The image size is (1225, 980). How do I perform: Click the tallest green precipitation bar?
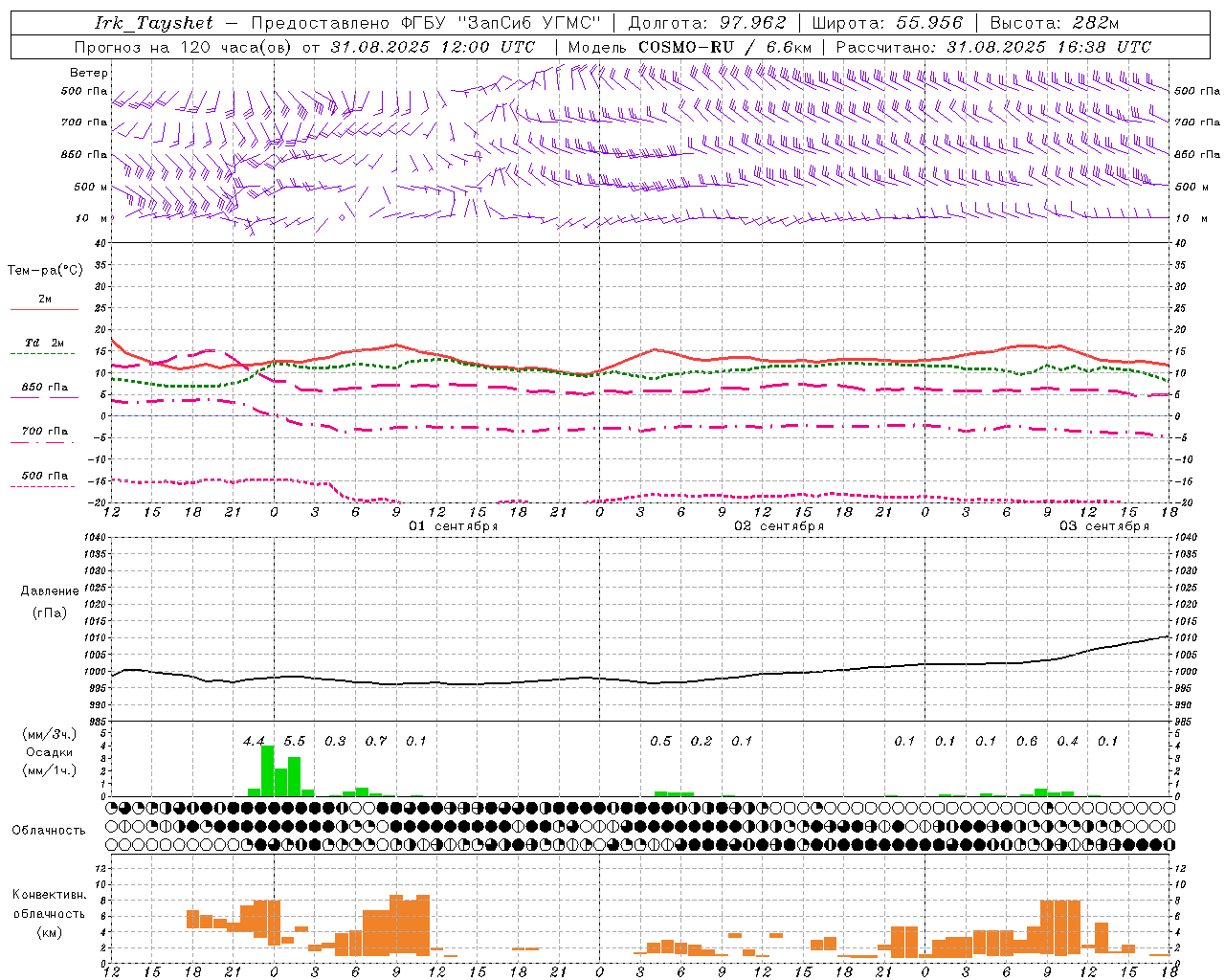tap(268, 770)
